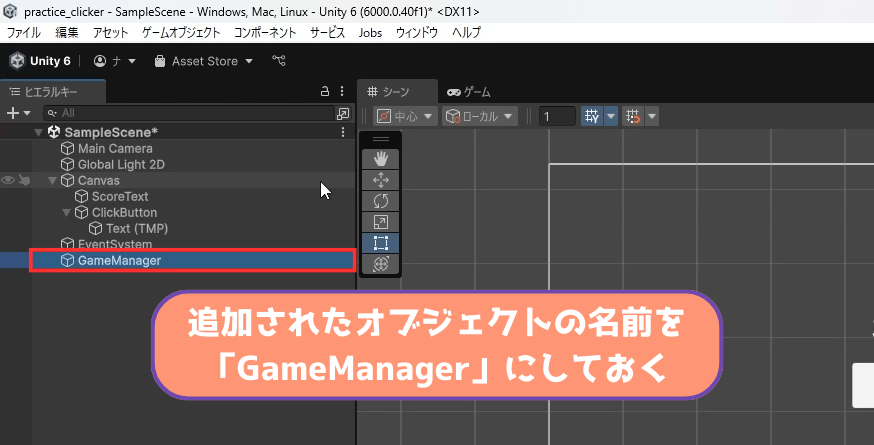The width and height of the screenshot is (874, 445).
Task: Click the Global Light 2D cube icon
Action: pyautogui.click(x=67, y=165)
